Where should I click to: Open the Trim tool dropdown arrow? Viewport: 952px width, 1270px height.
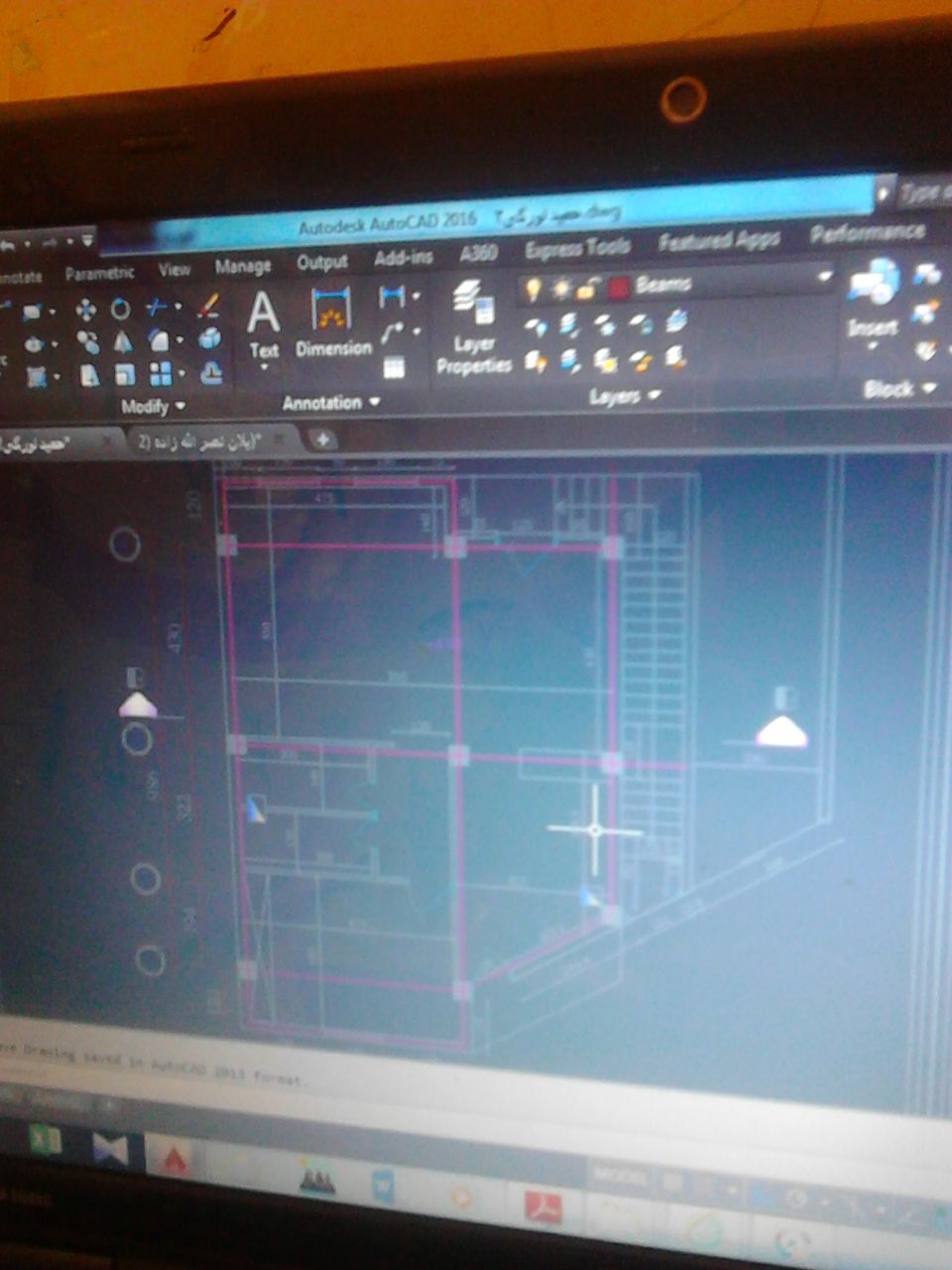[x=178, y=307]
